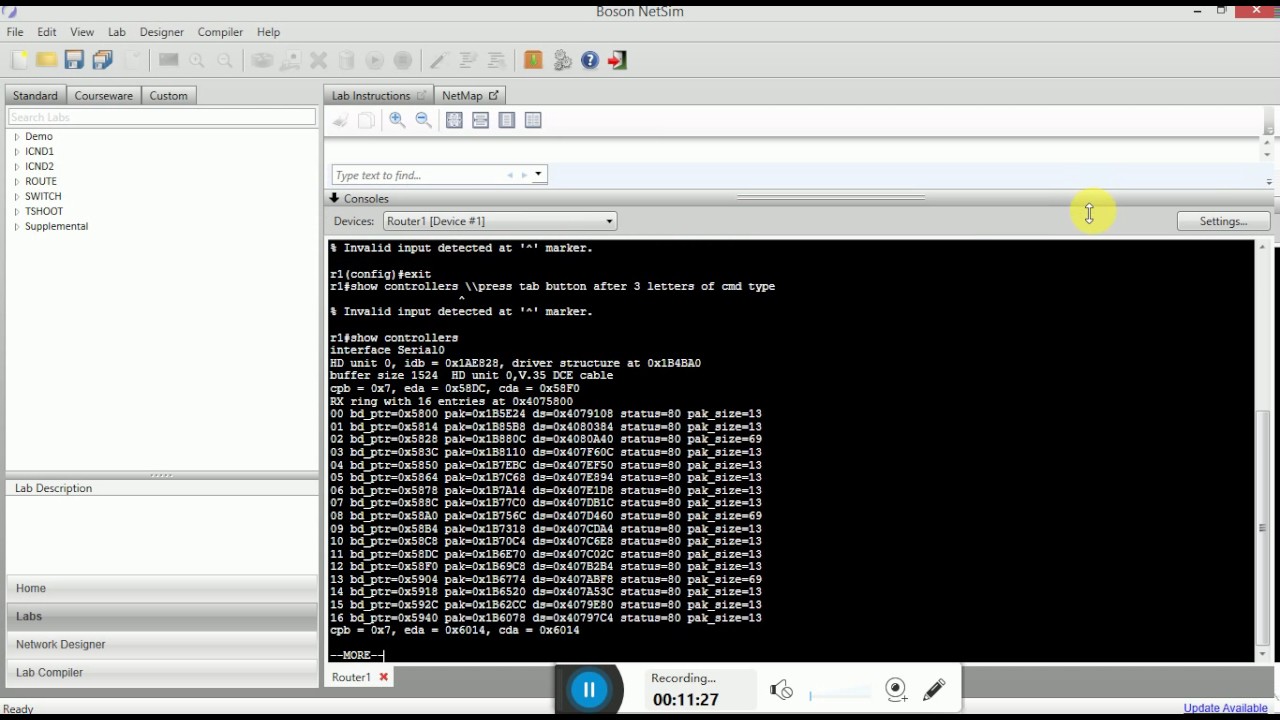Adjust the recorder volume slider
Viewport: 1280px width, 720px height.
pyautogui.click(x=840, y=693)
